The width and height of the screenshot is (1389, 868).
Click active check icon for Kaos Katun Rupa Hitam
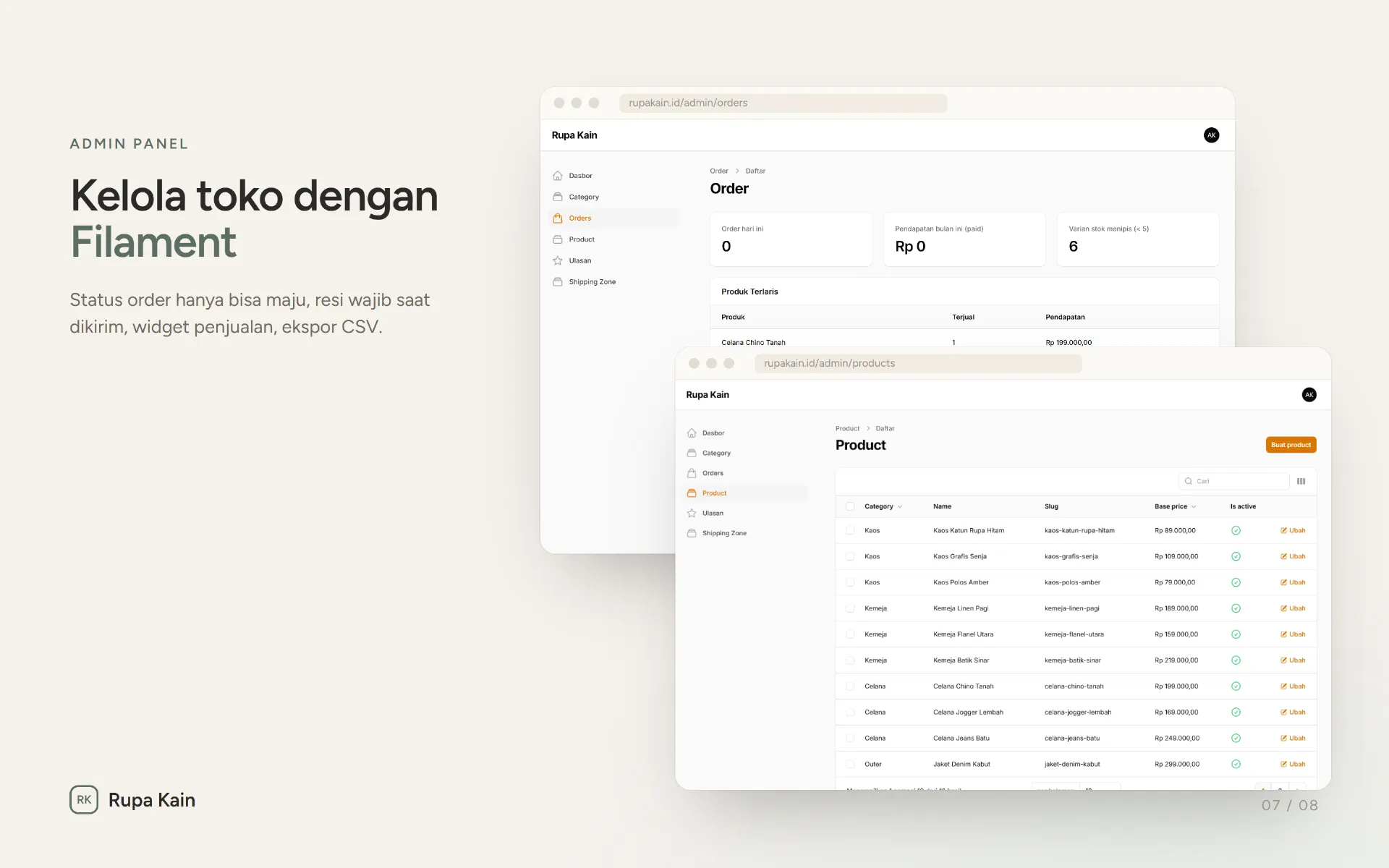(1236, 530)
